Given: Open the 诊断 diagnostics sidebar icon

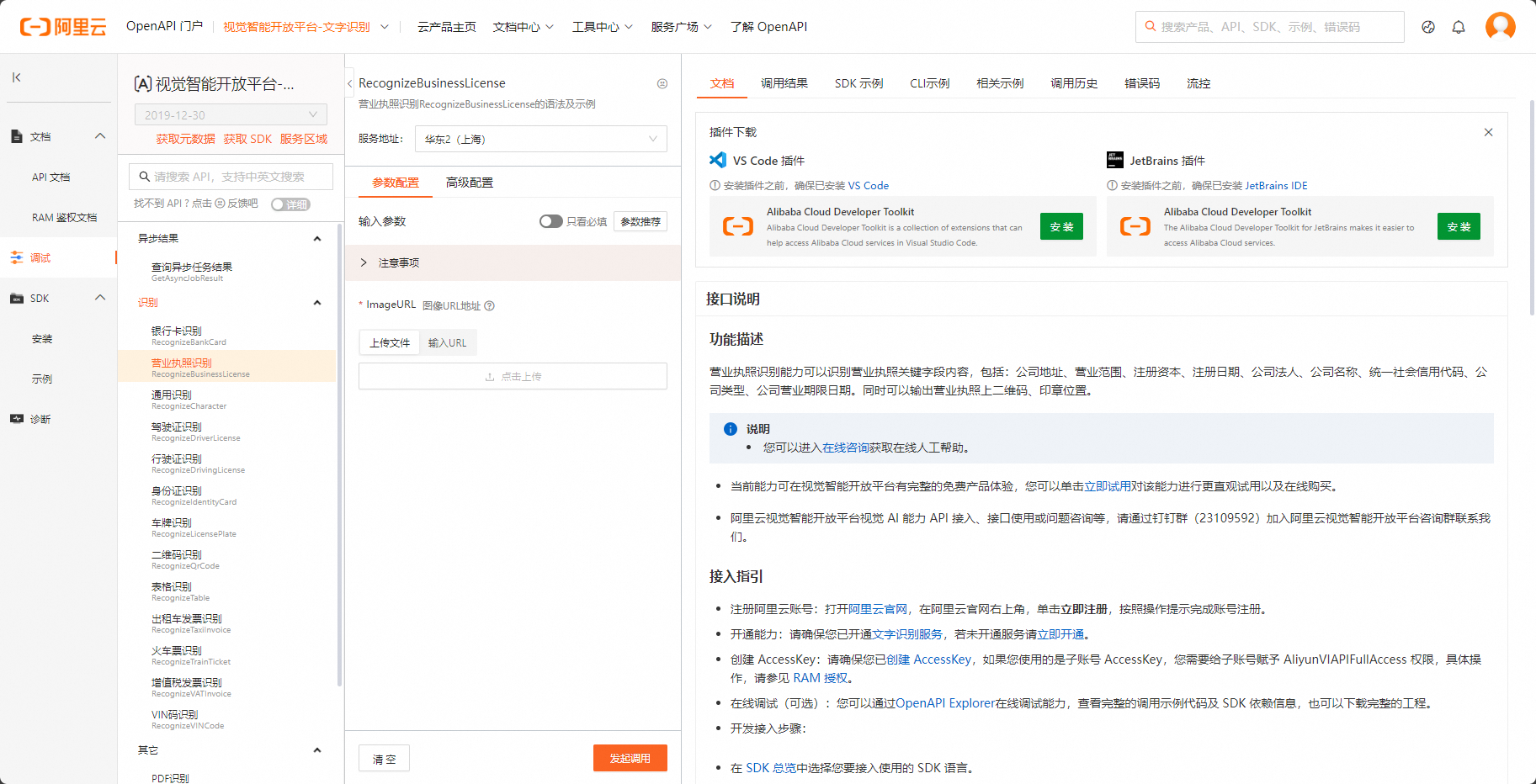Looking at the screenshot, I should click(16, 419).
